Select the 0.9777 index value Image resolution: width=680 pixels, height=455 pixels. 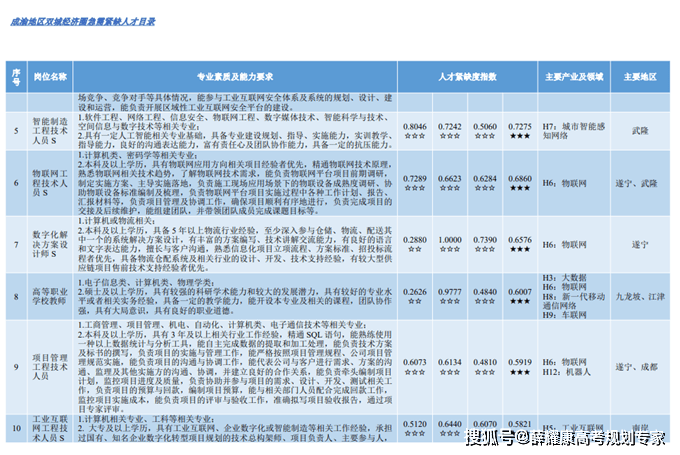450,292
